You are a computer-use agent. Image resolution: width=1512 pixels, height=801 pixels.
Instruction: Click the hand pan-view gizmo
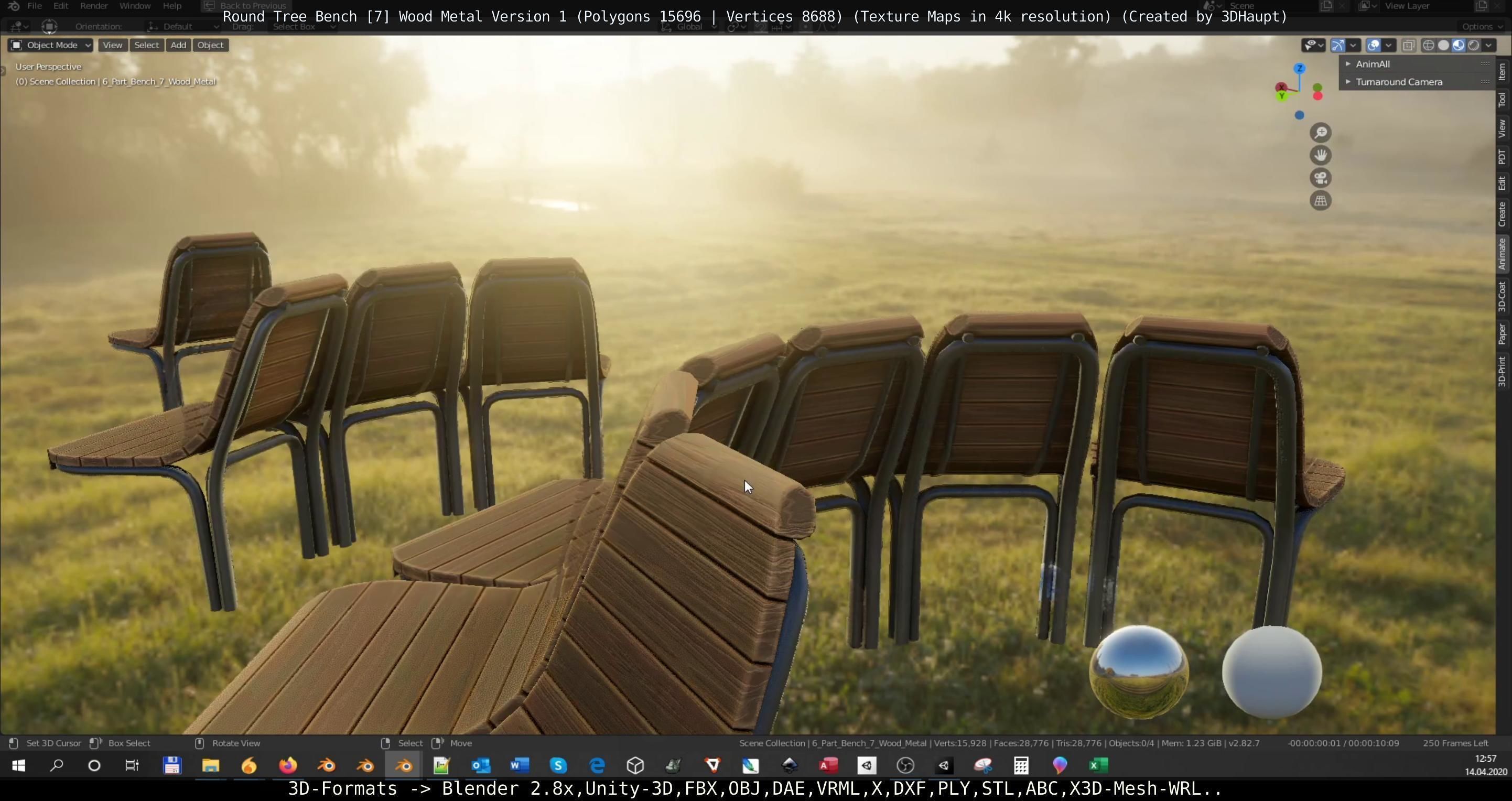(x=1320, y=156)
